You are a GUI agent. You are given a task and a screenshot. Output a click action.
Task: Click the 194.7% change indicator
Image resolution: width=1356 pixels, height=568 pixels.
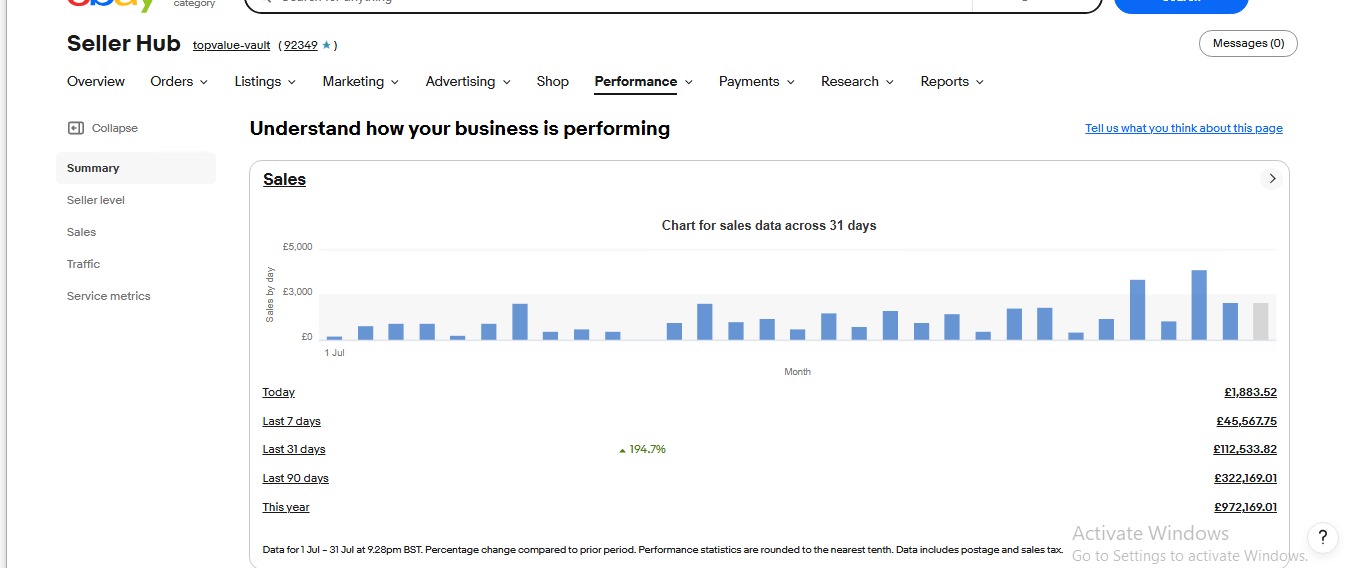pyautogui.click(x=642, y=449)
